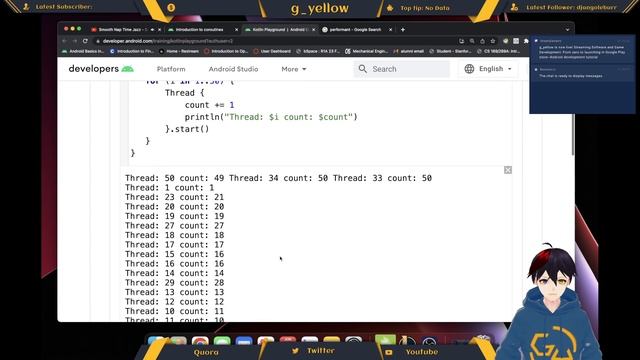Click the developers Android logo

tap(101, 69)
